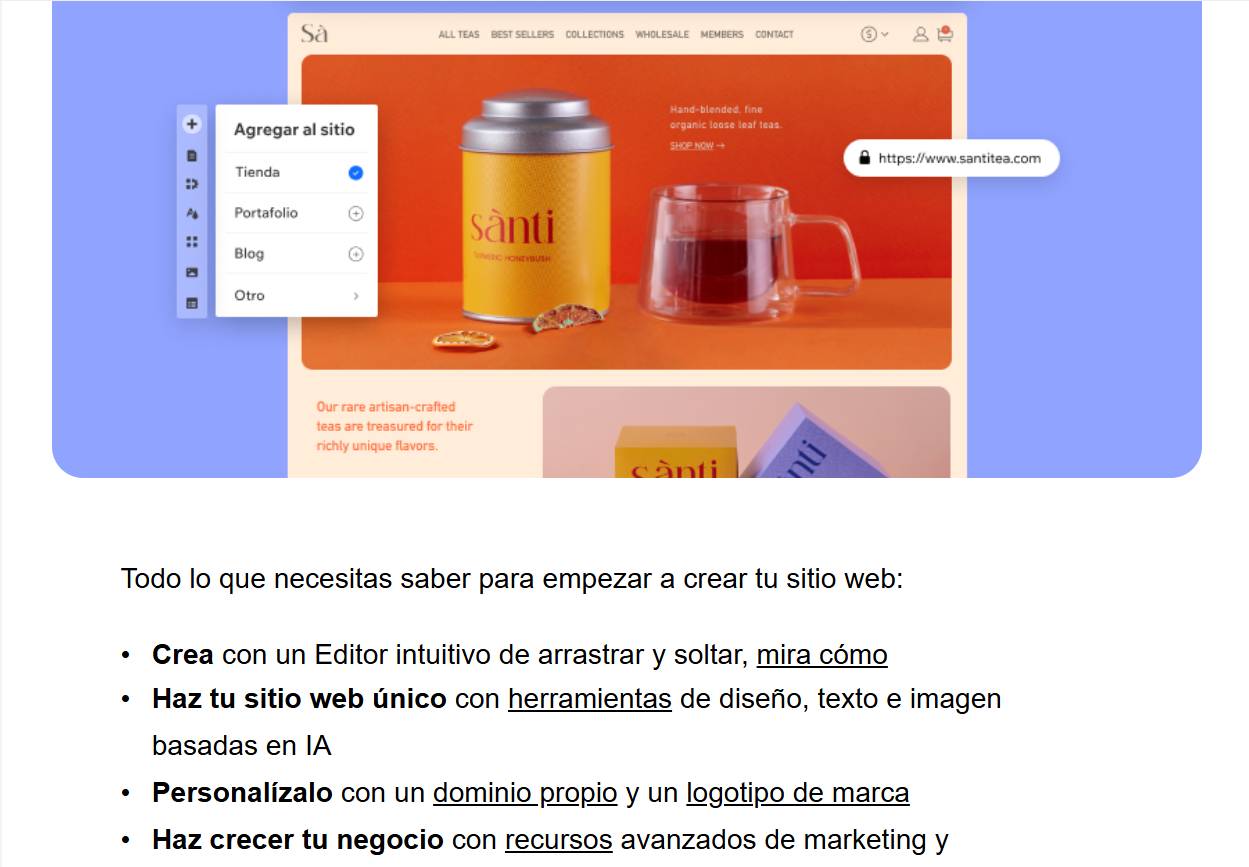Open the COLLECTIONS menu item
Image resolution: width=1249 pixels, height=867 pixels.
[594, 34]
